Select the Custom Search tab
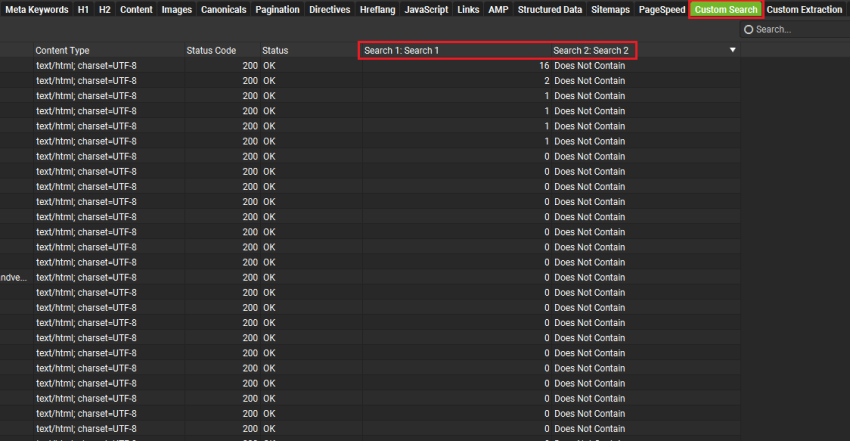 tap(726, 9)
